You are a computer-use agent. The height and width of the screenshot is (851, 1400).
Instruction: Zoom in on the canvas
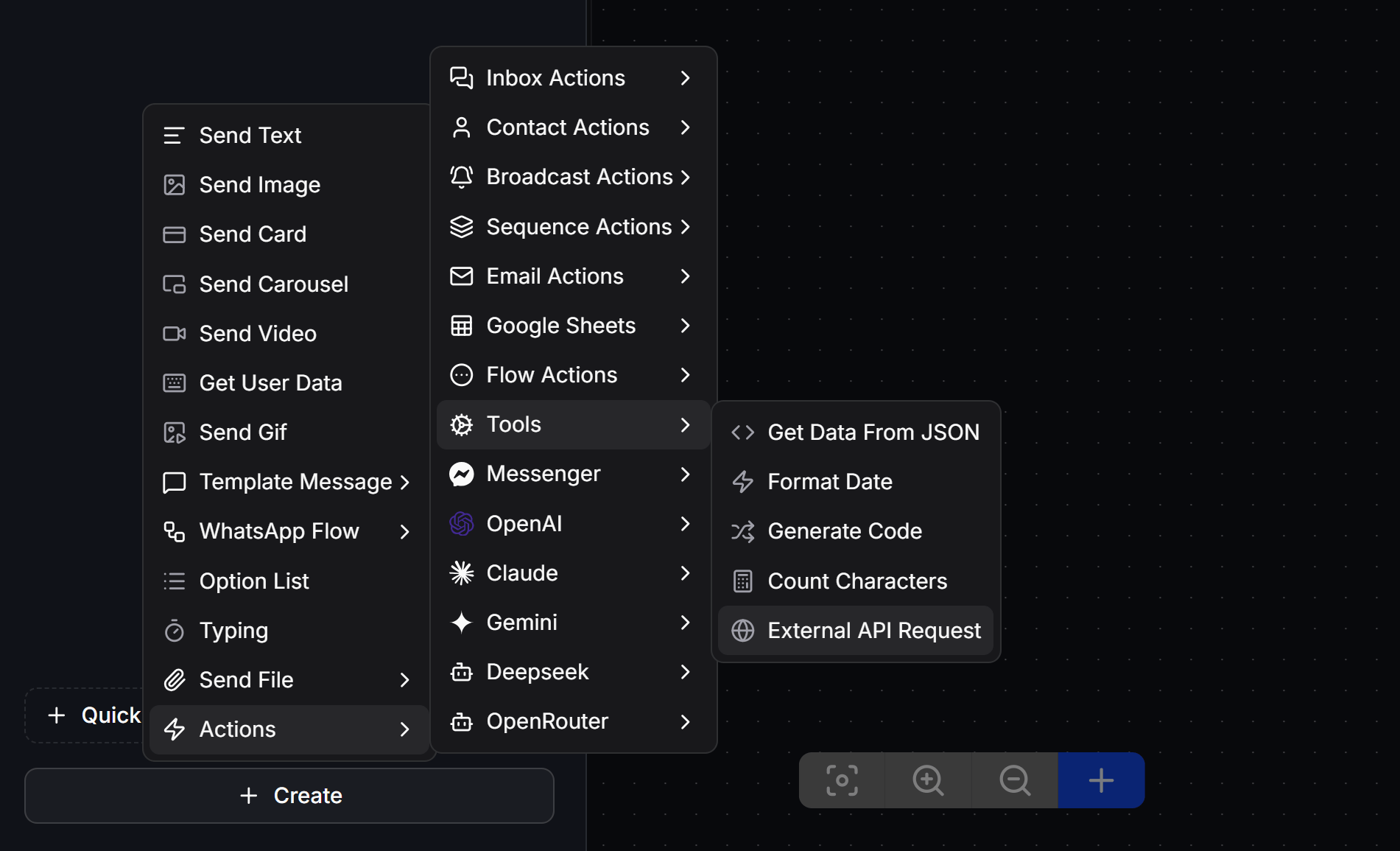[x=928, y=780]
